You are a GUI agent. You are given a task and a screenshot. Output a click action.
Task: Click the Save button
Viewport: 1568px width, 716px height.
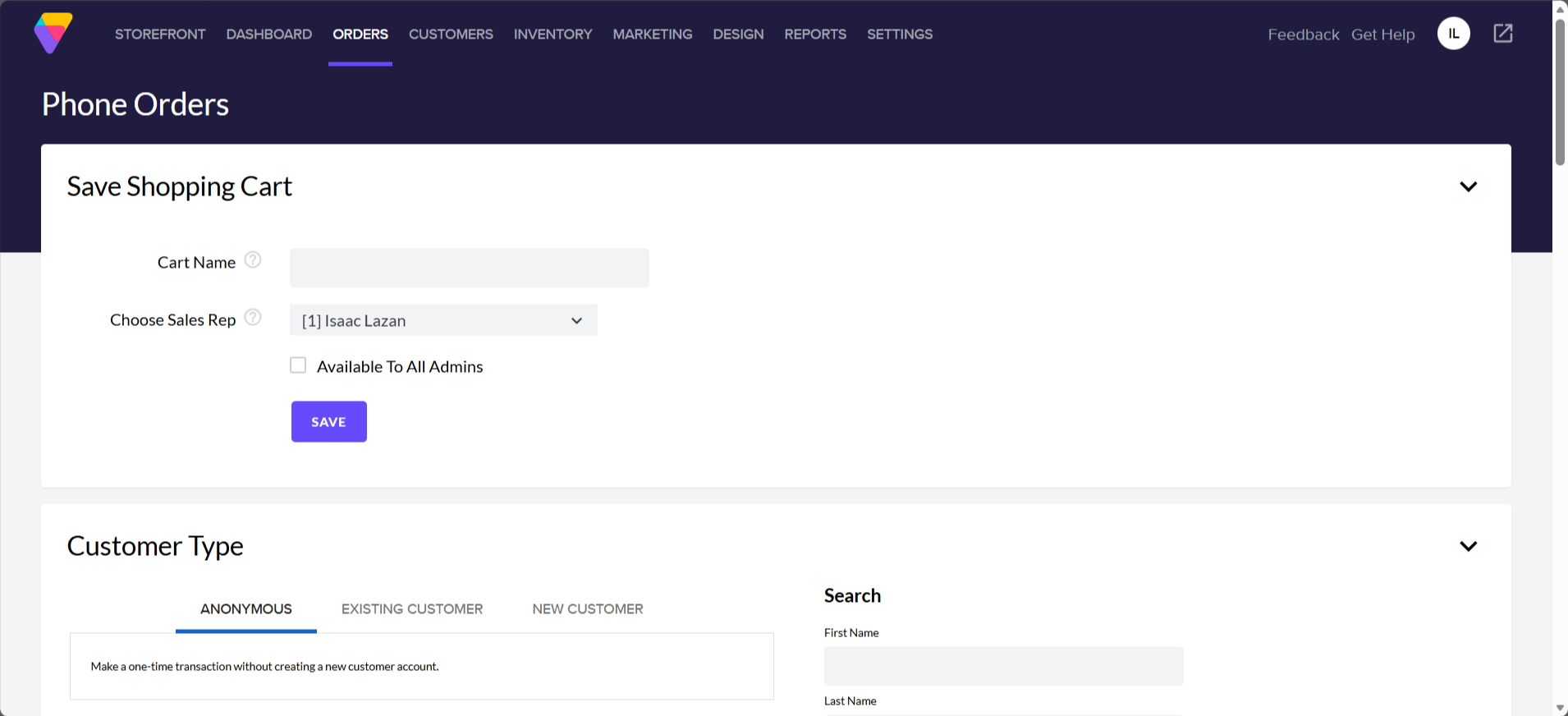329,422
